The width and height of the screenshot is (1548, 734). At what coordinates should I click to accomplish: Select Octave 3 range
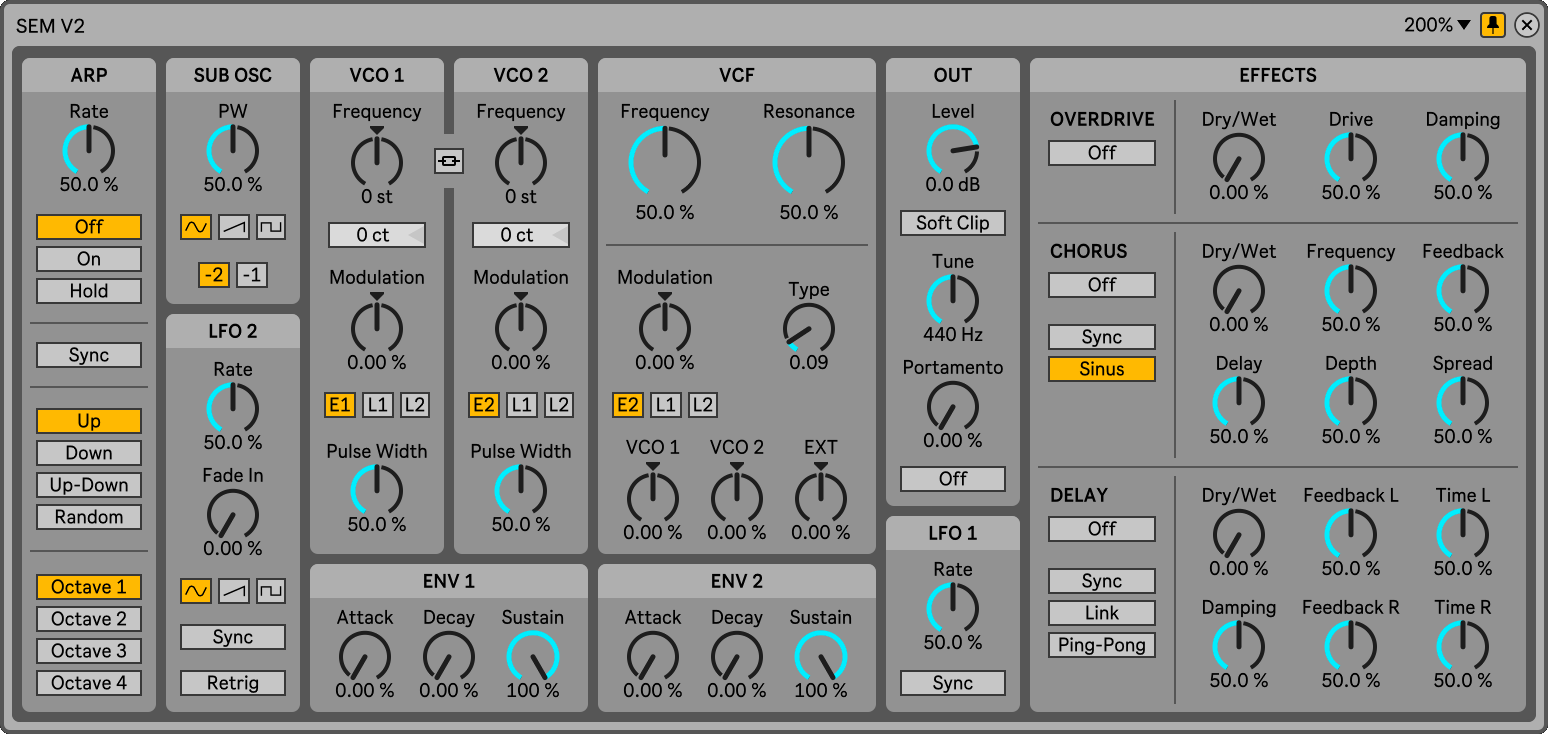click(89, 651)
